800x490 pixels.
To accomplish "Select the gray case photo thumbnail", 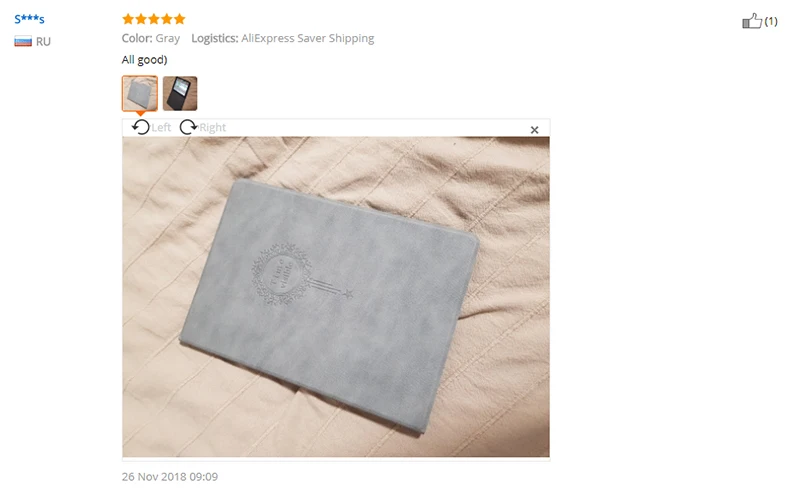I will 140,93.
